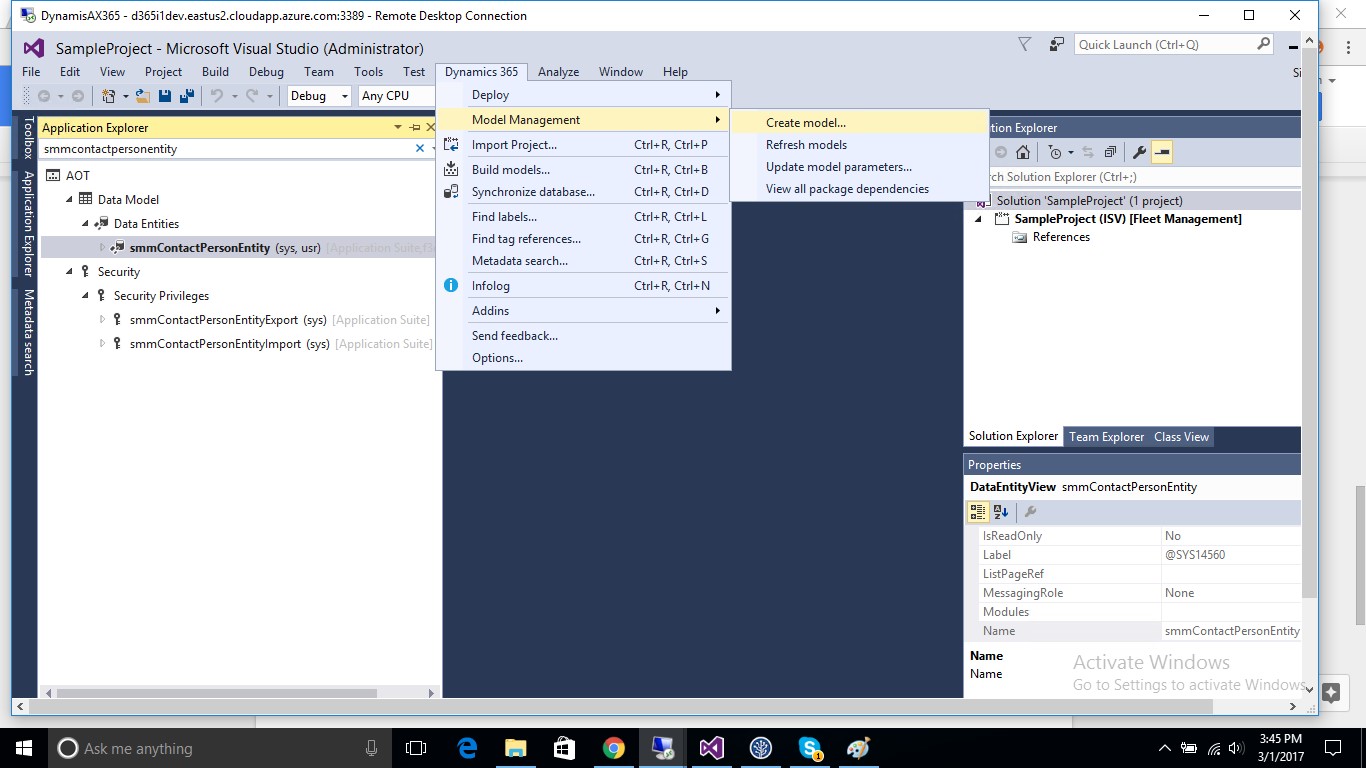Click Options... in Dynamics 365 menu

583,358
